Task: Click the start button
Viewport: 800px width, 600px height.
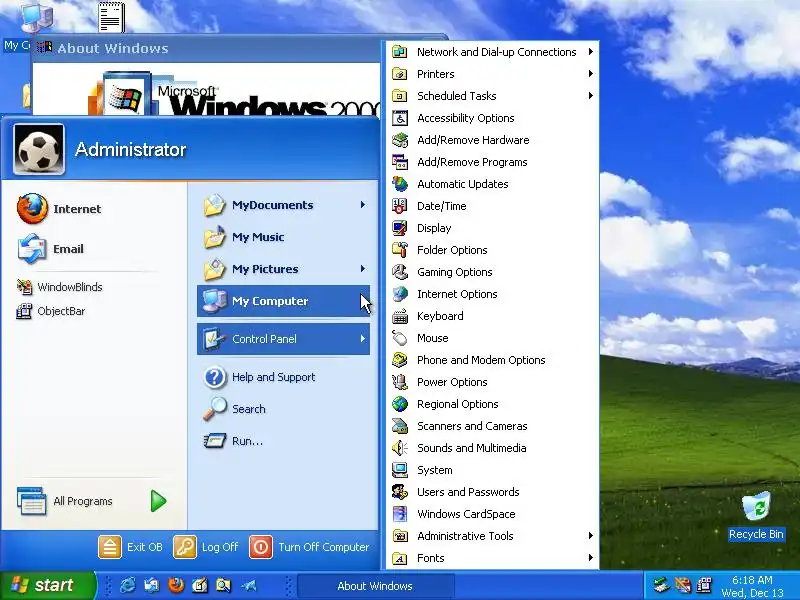Action: (47, 585)
